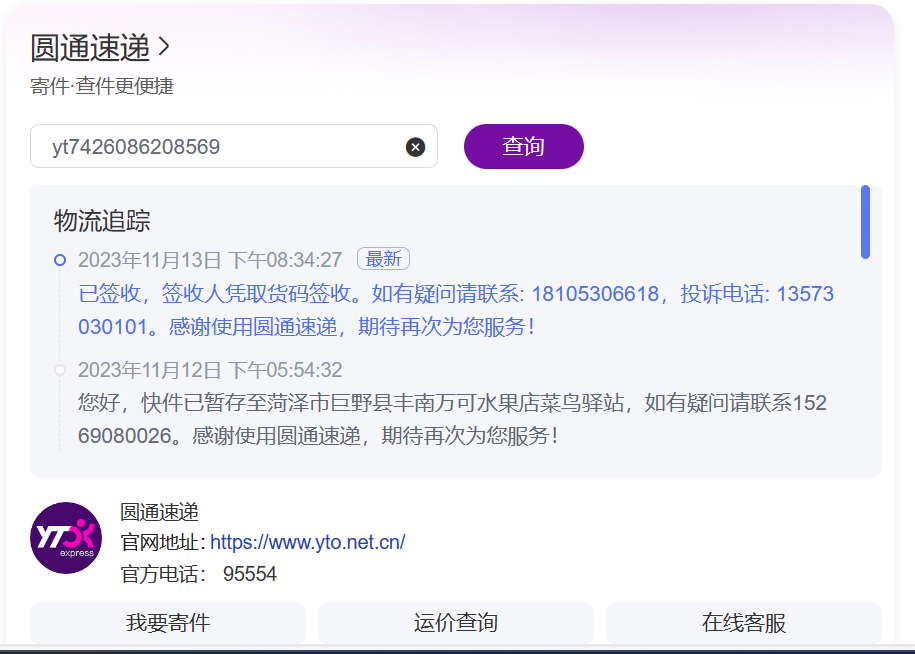The image size is (915, 654).
Task: Click the 官网地址 label
Action: click(x=163, y=543)
